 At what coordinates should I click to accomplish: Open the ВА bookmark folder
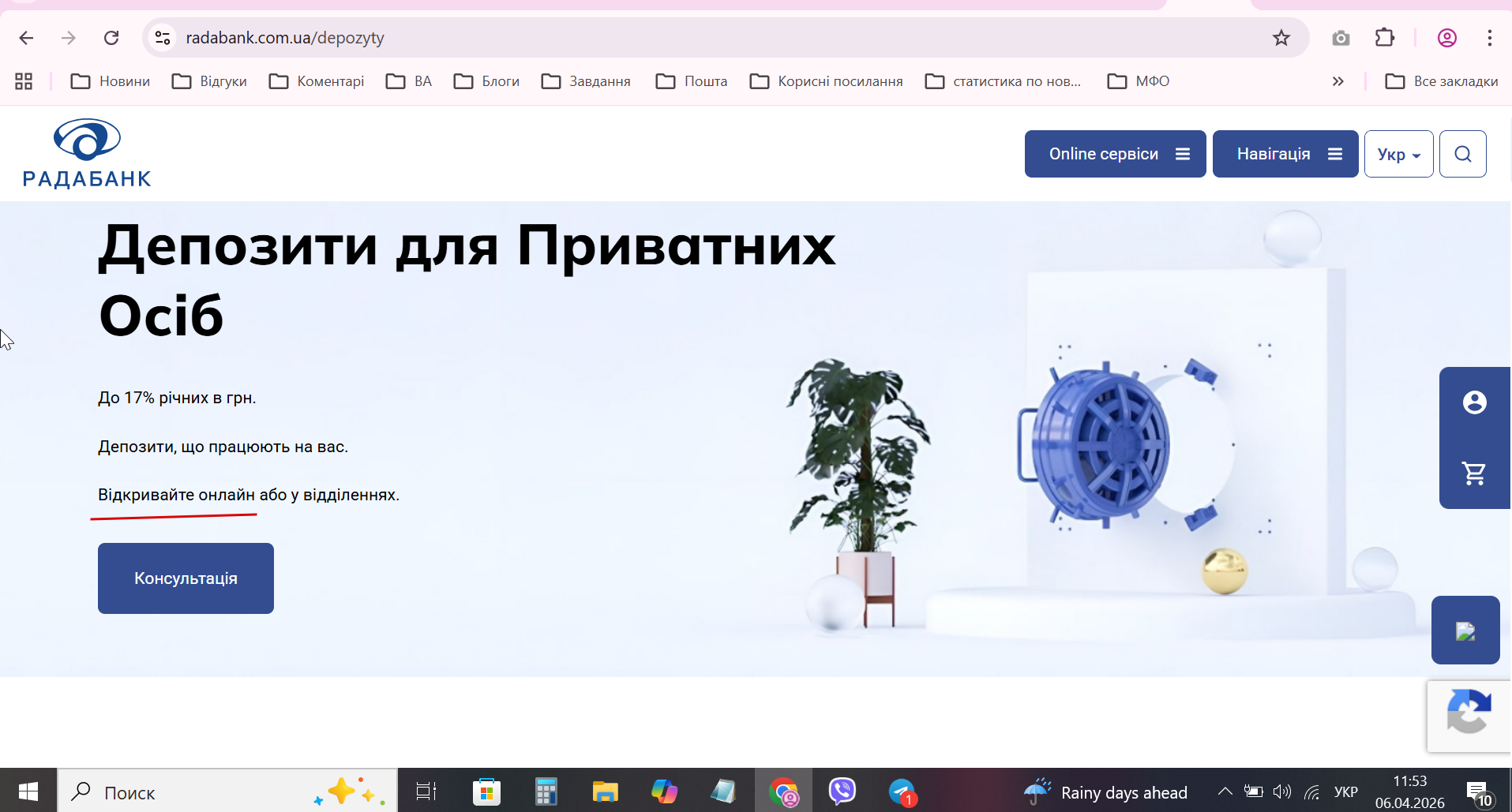[409, 81]
